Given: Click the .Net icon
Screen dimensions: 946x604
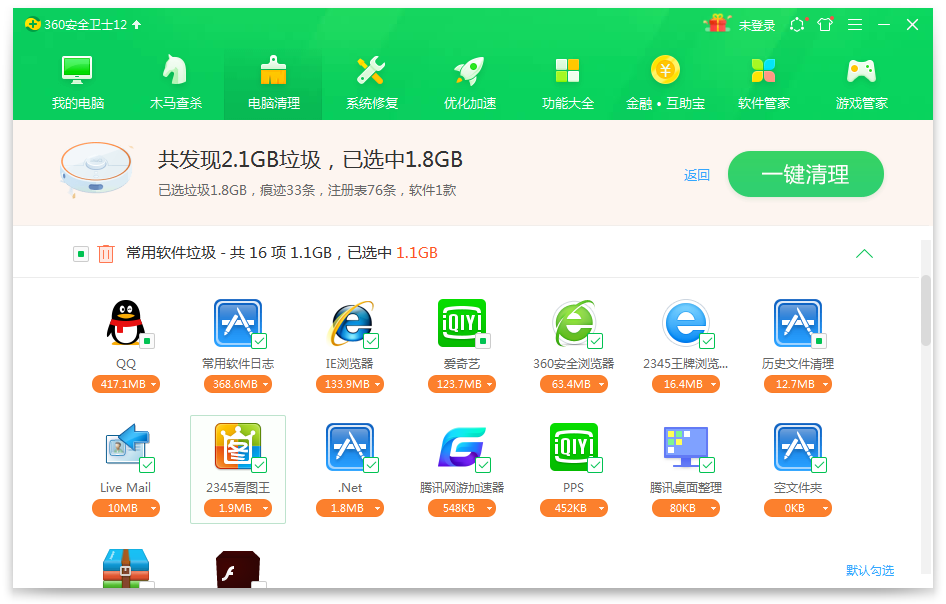Looking at the screenshot, I should coord(350,447).
